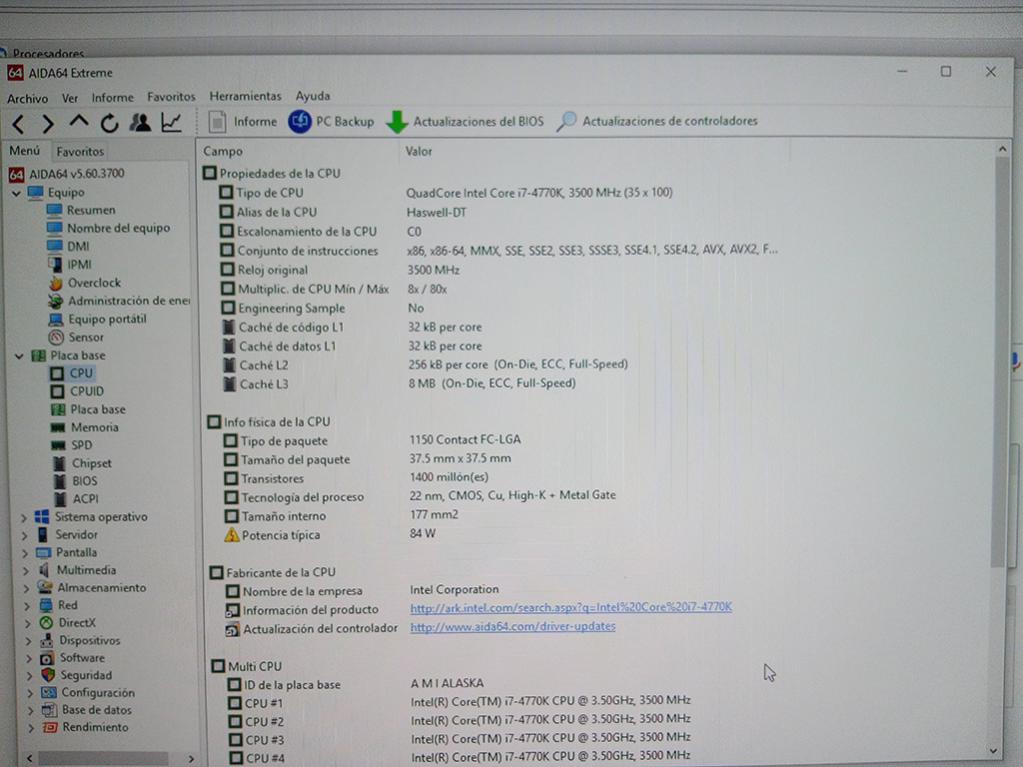Select AIDA64 v5.60.3700 root node
This screenshot has width=1023, height=767.
[x=67, y=174]
